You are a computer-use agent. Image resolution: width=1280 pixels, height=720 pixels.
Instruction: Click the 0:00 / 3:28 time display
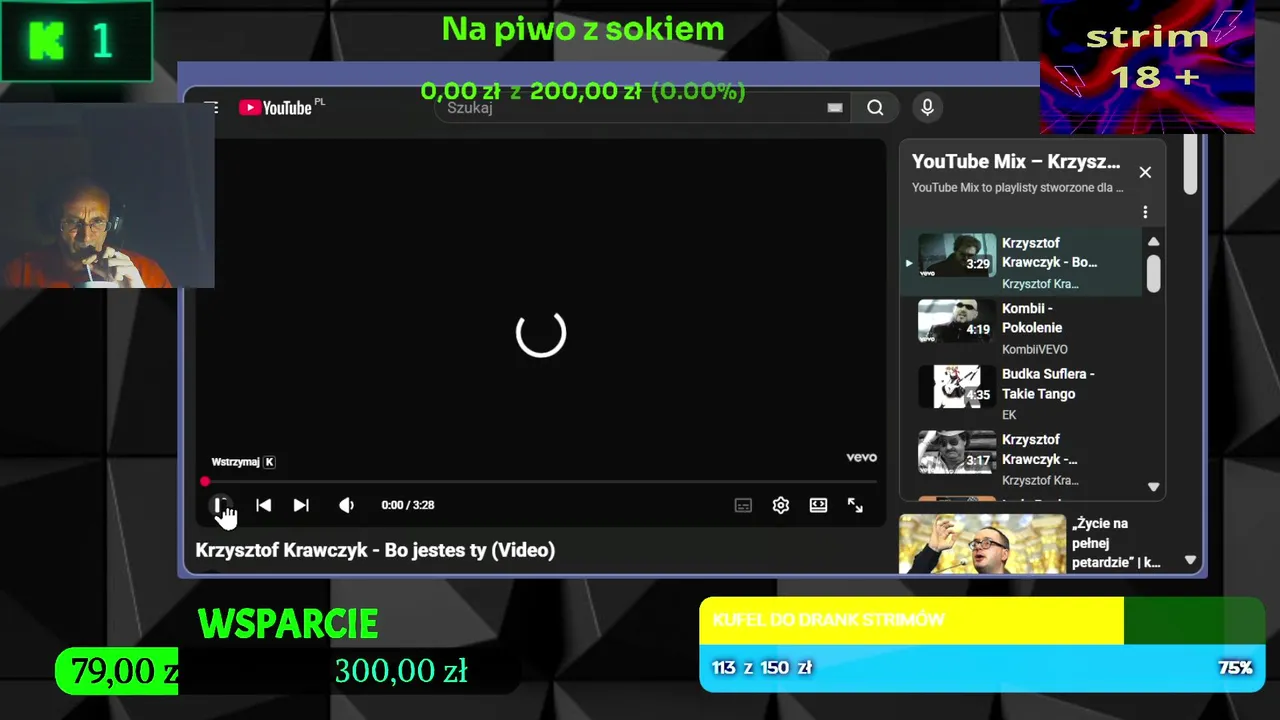408,505
